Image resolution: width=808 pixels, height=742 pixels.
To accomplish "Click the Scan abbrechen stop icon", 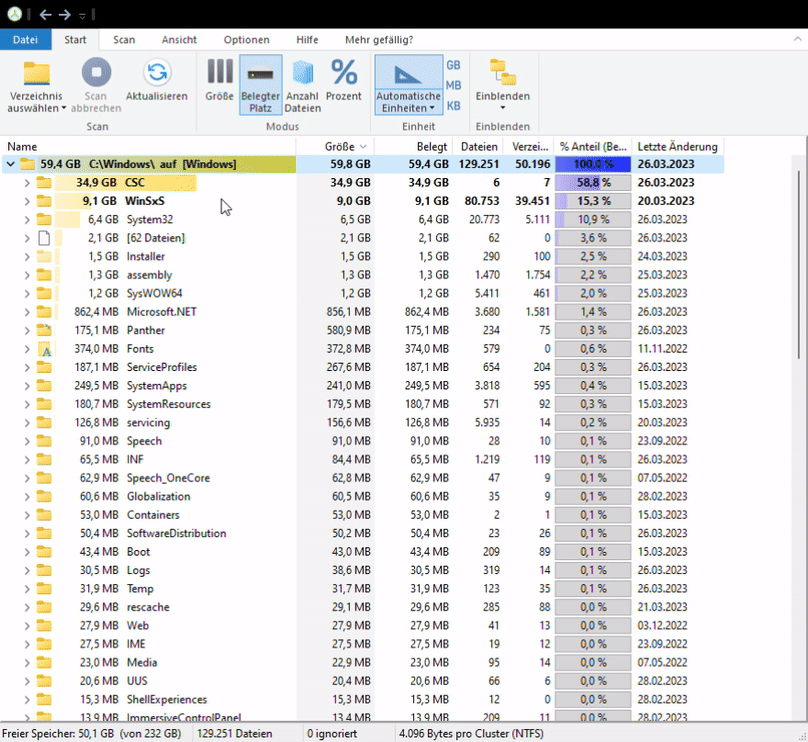I will point(96,72).
